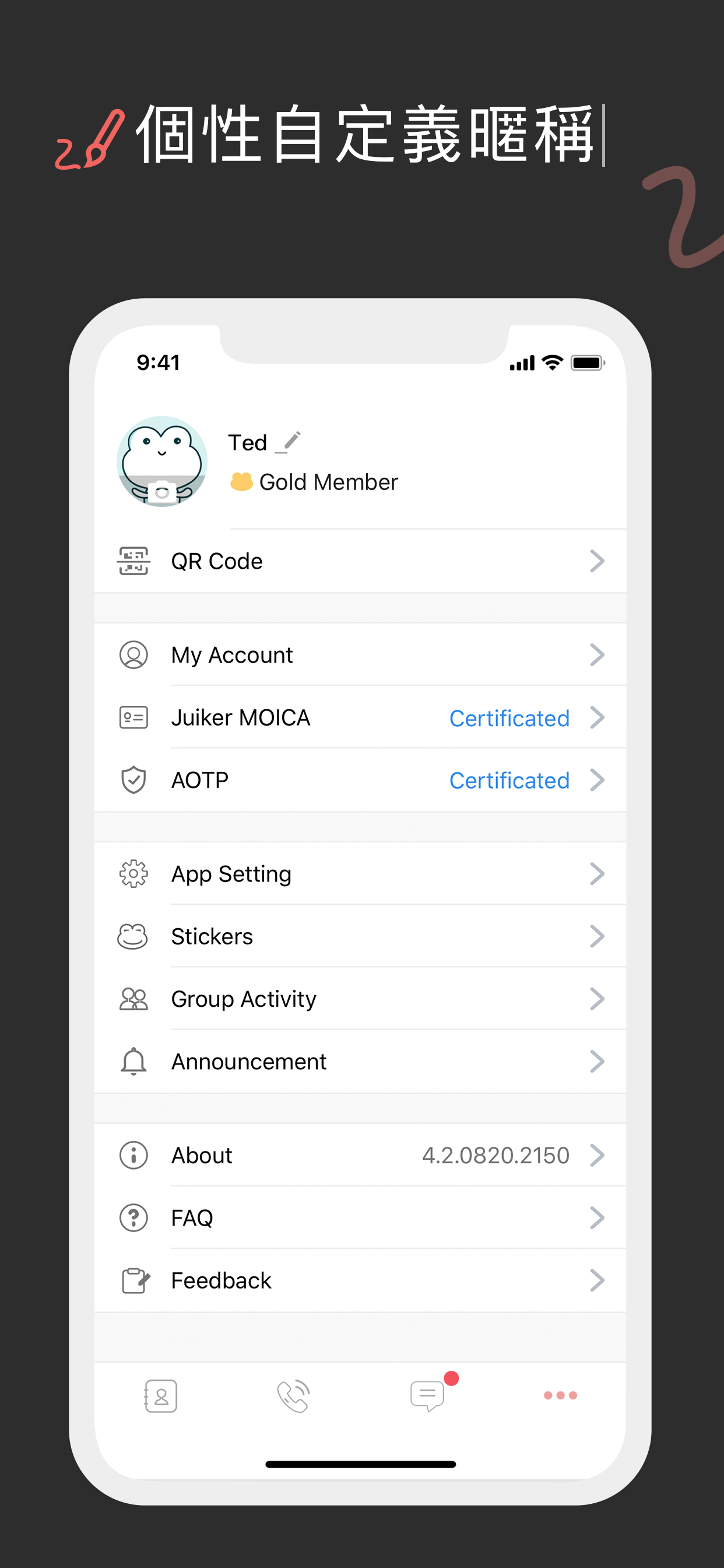Open My Account label

tap(232, 656)
